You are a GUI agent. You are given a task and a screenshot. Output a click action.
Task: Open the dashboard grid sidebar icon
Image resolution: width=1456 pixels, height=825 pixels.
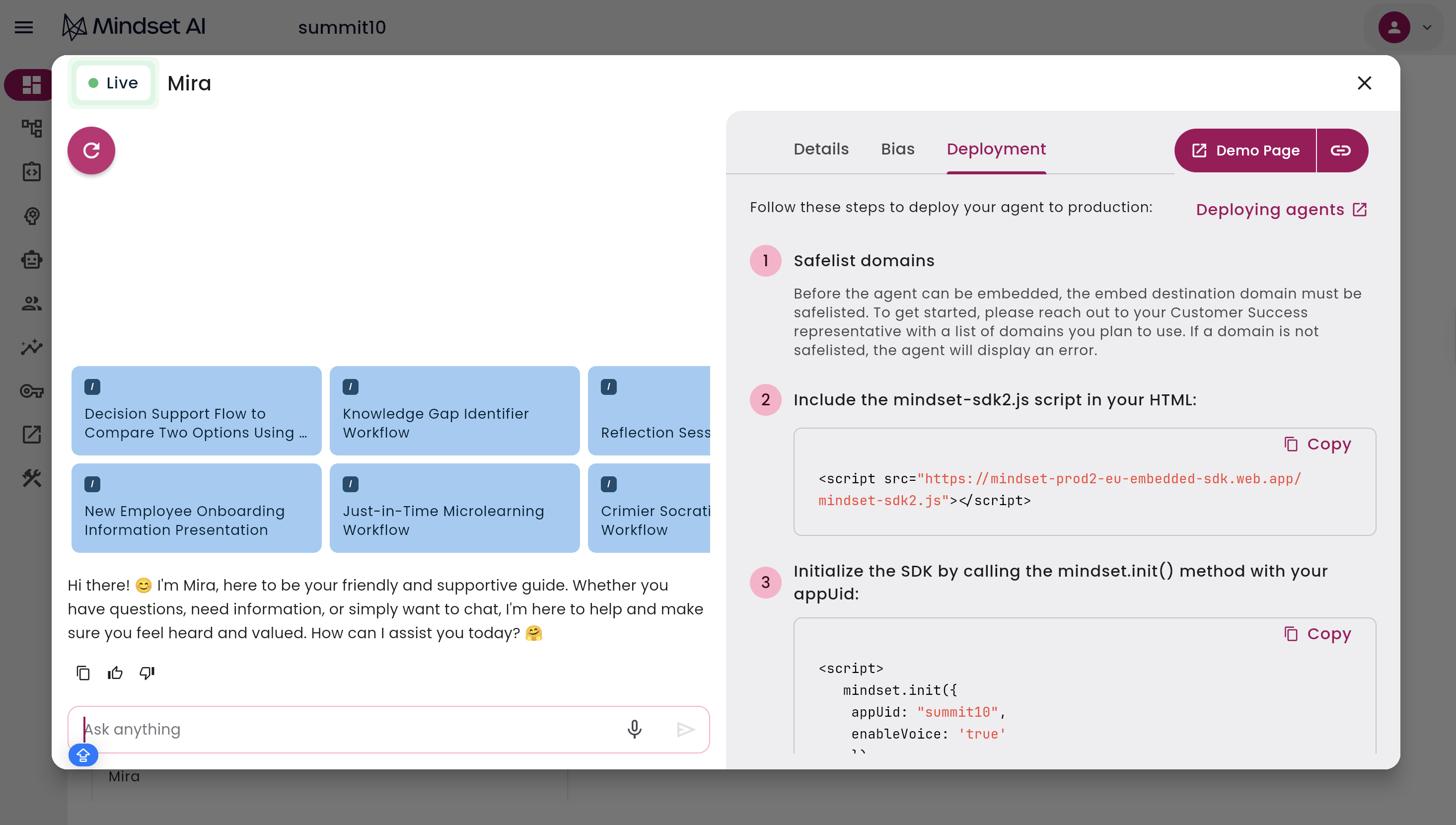point(31,85)
